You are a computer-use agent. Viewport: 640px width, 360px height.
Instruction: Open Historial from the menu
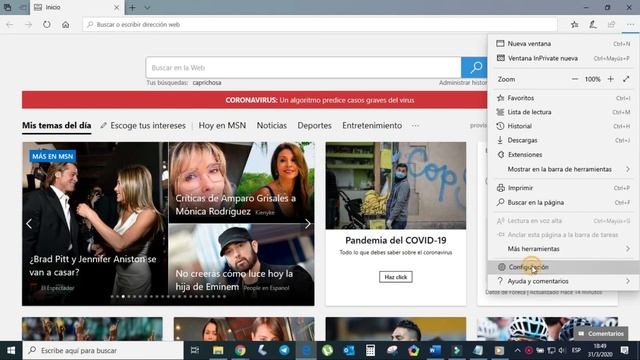coord(563,126)
